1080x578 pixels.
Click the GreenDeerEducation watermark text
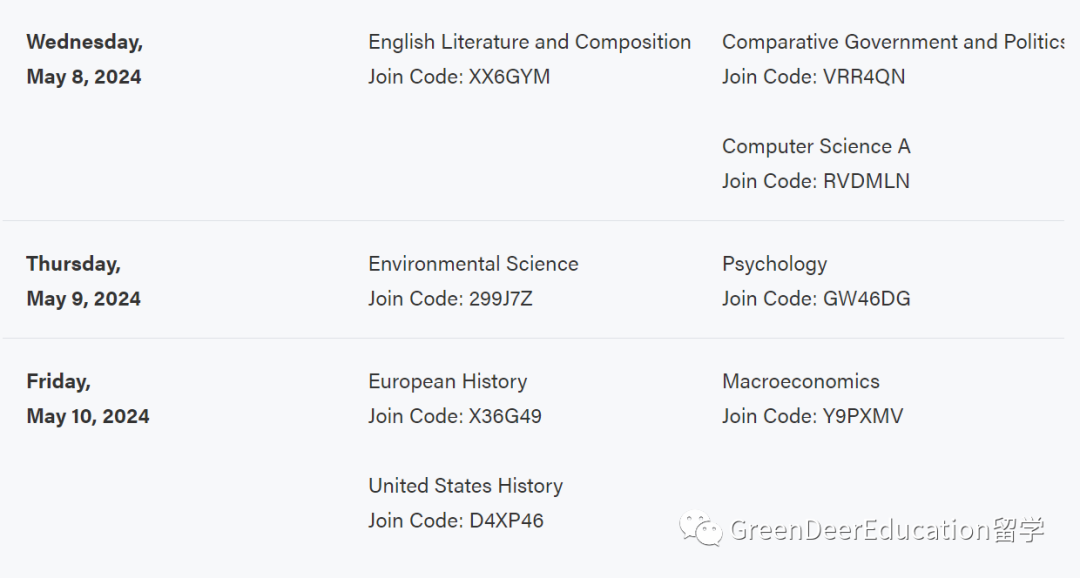pyautogui.click(x=887, y=530)
